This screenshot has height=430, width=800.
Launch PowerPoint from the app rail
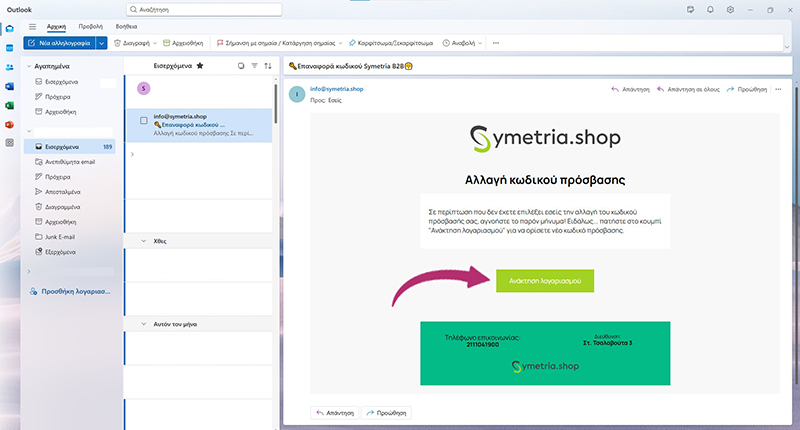tap(9, 124)
